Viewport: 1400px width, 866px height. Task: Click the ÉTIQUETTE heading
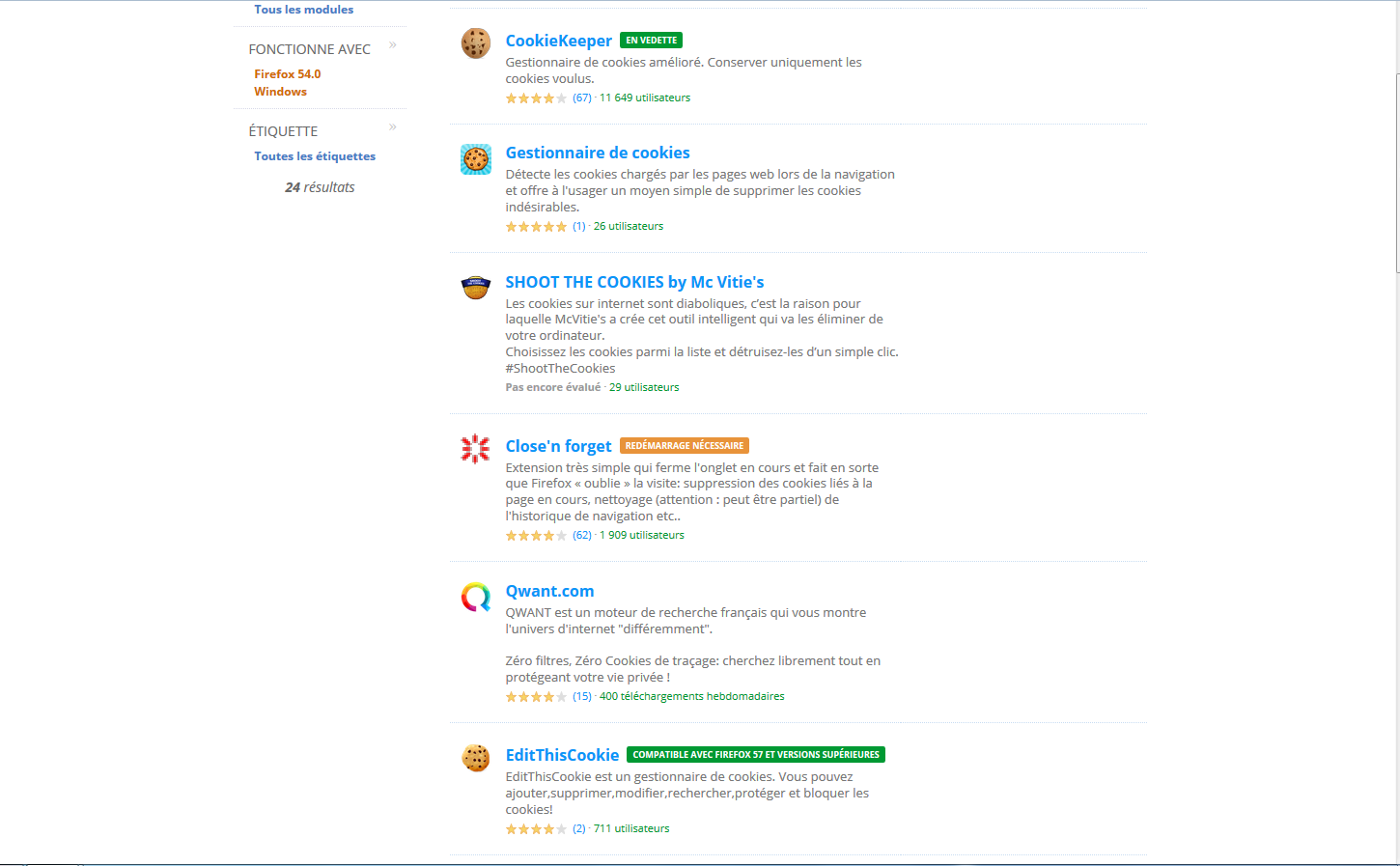pyautogui.click(x=283, y=131)
